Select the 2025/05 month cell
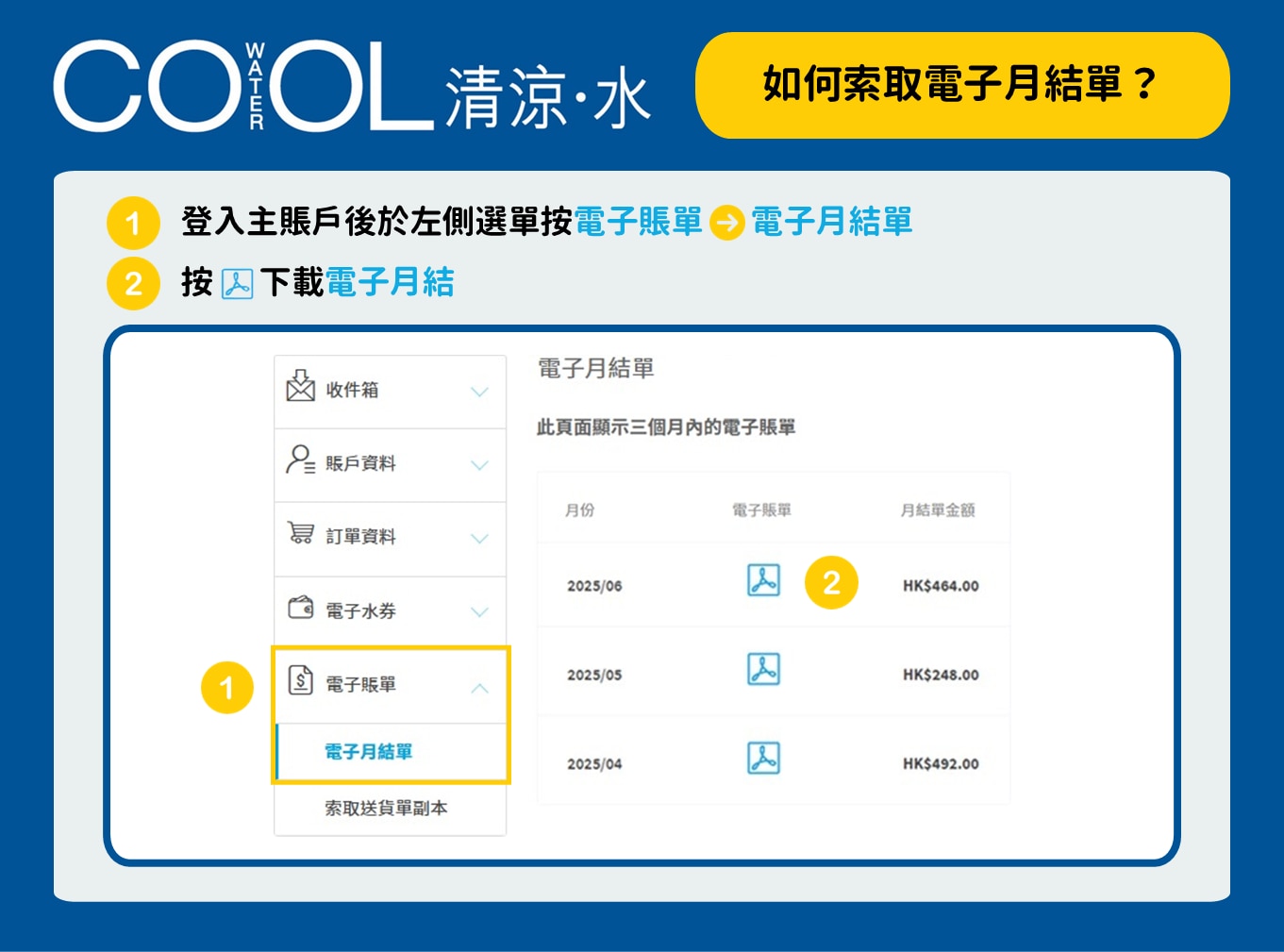This screenshot has width=1284, height=952. tap(594, 676)
